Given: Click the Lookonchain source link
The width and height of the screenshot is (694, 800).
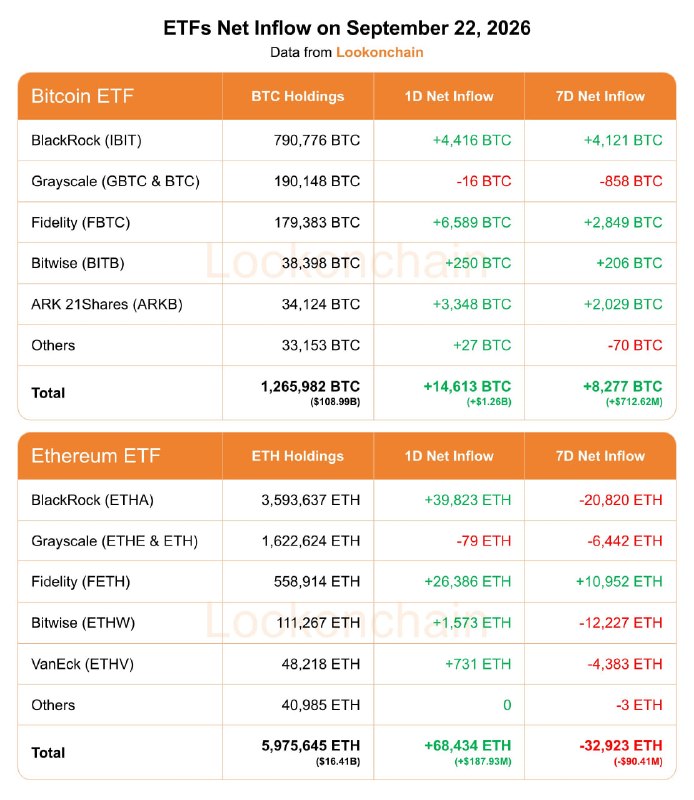Looking at the screenshot, I should pos(380,53).
